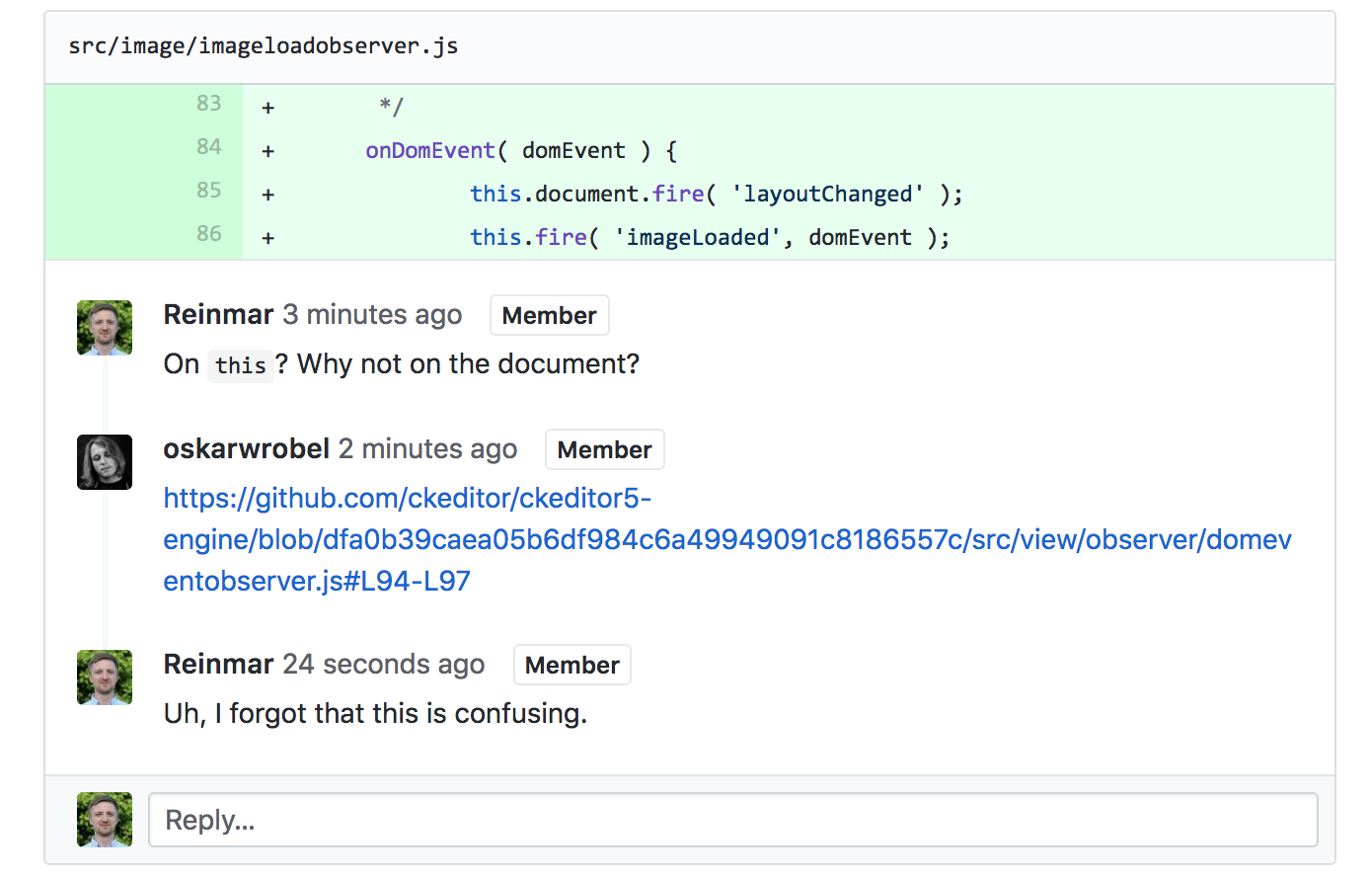Click the inline code snippet 'this' in the comment
The height and width of the screenshot is (877, 1372).
point(241,365)
